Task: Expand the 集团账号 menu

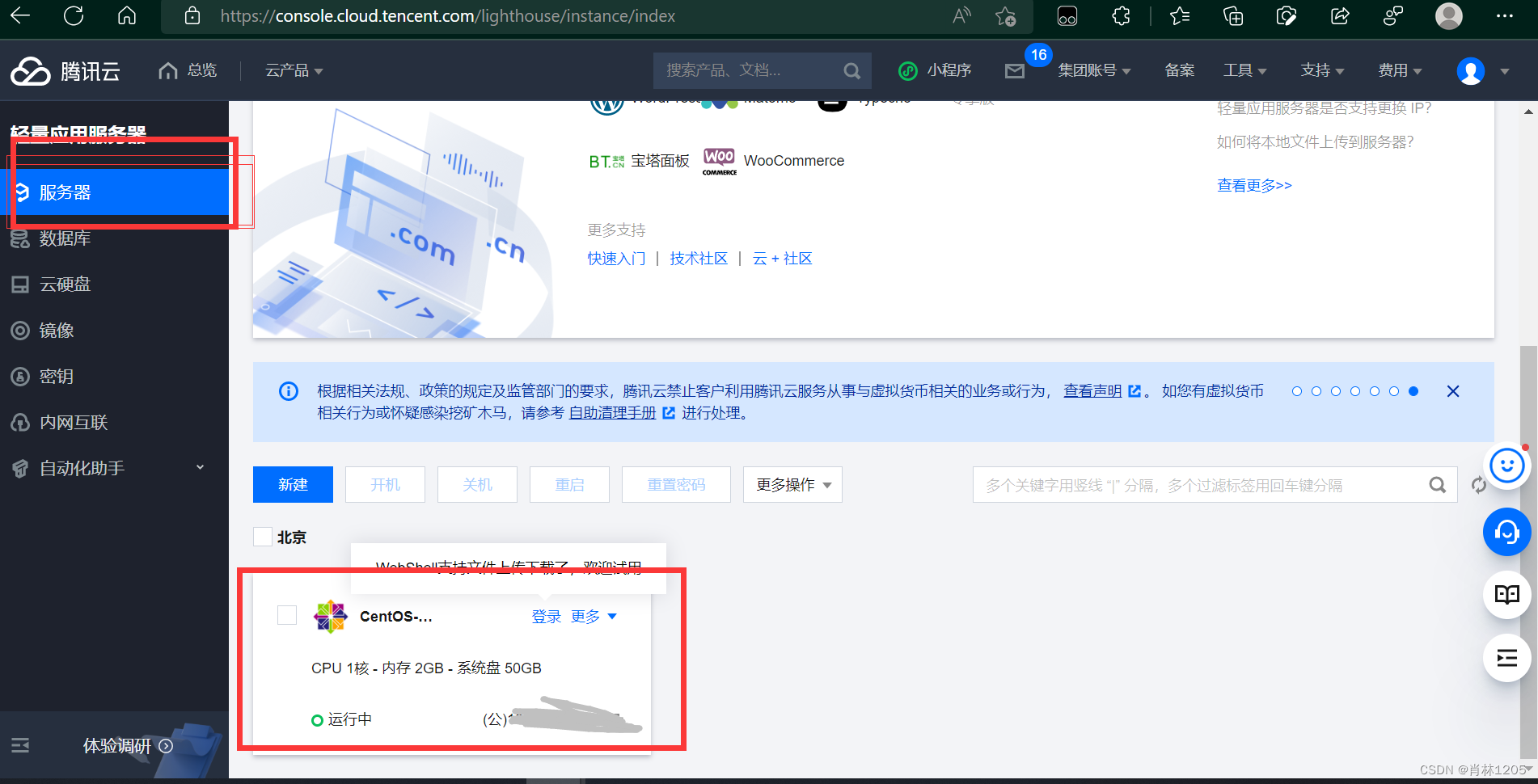Action: (x=1094, y=71)
